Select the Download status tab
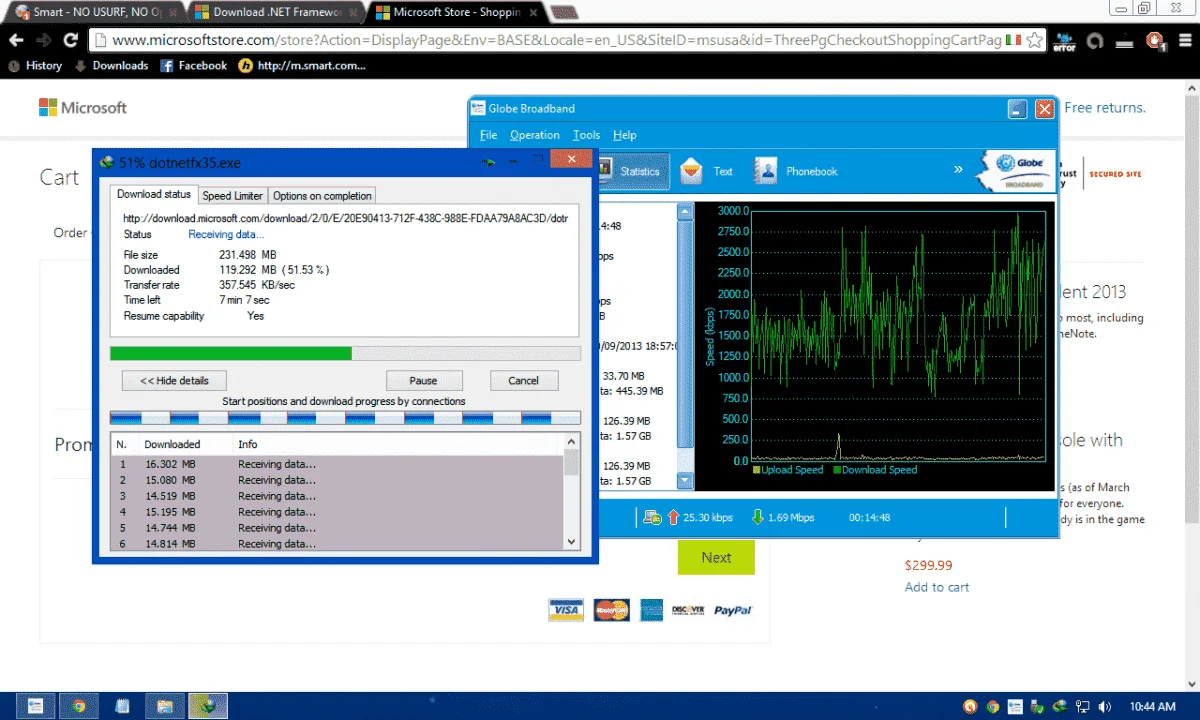The height and width of the screenshot is (720, 1200). click(154, 194)
